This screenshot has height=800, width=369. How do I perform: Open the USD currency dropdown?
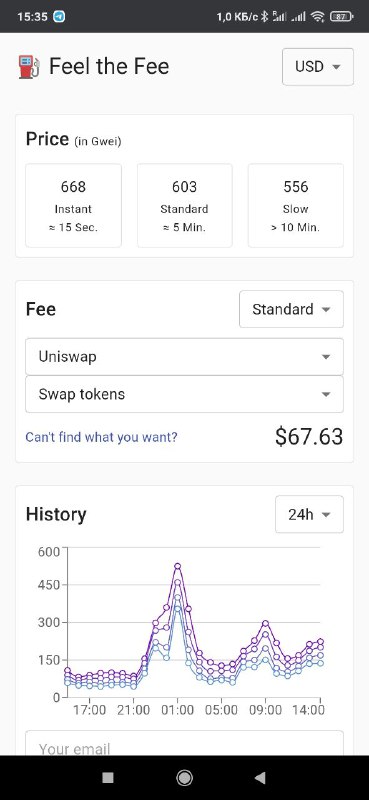pos(317,67)
